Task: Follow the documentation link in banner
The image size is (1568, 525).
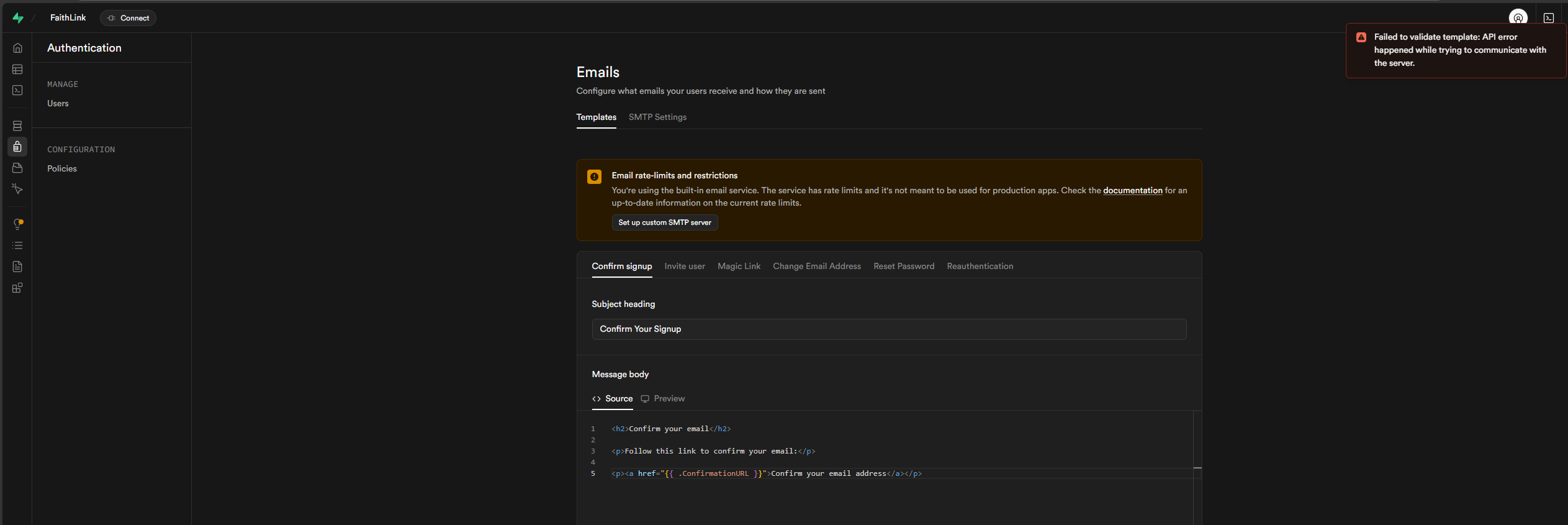Action: pos(1132,191)
